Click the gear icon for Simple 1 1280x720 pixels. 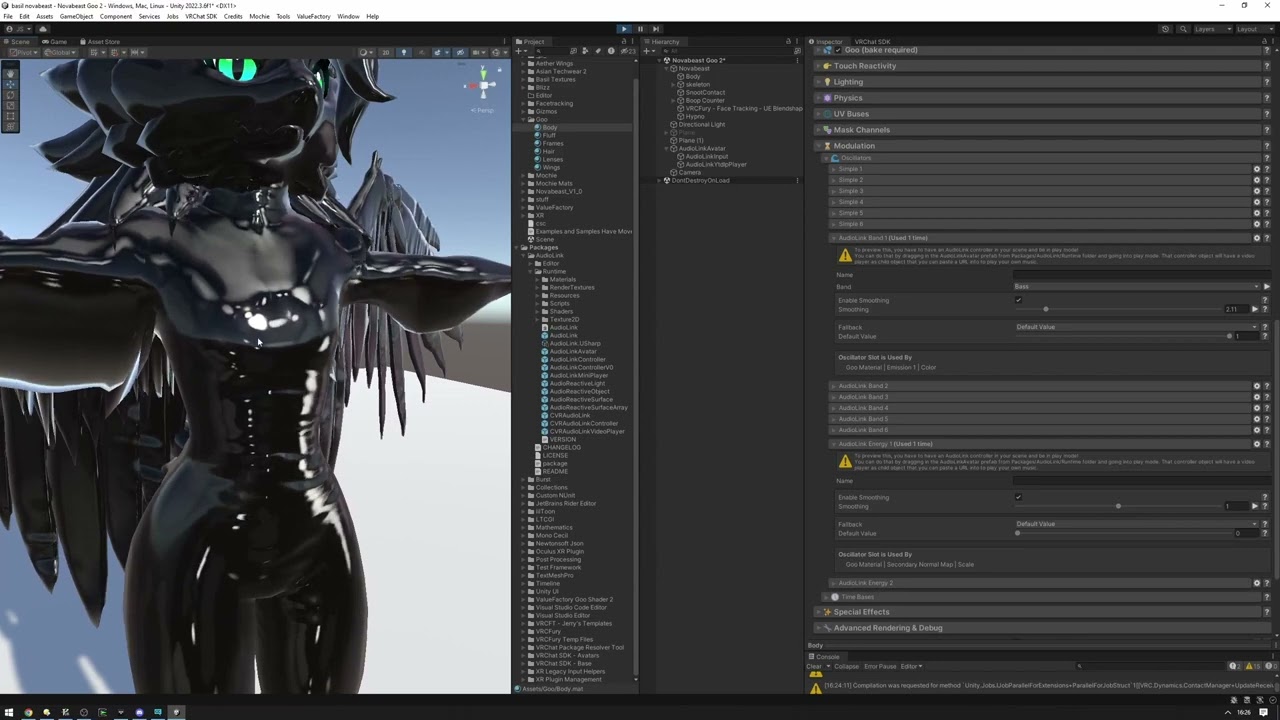[x=1257, y=169]
